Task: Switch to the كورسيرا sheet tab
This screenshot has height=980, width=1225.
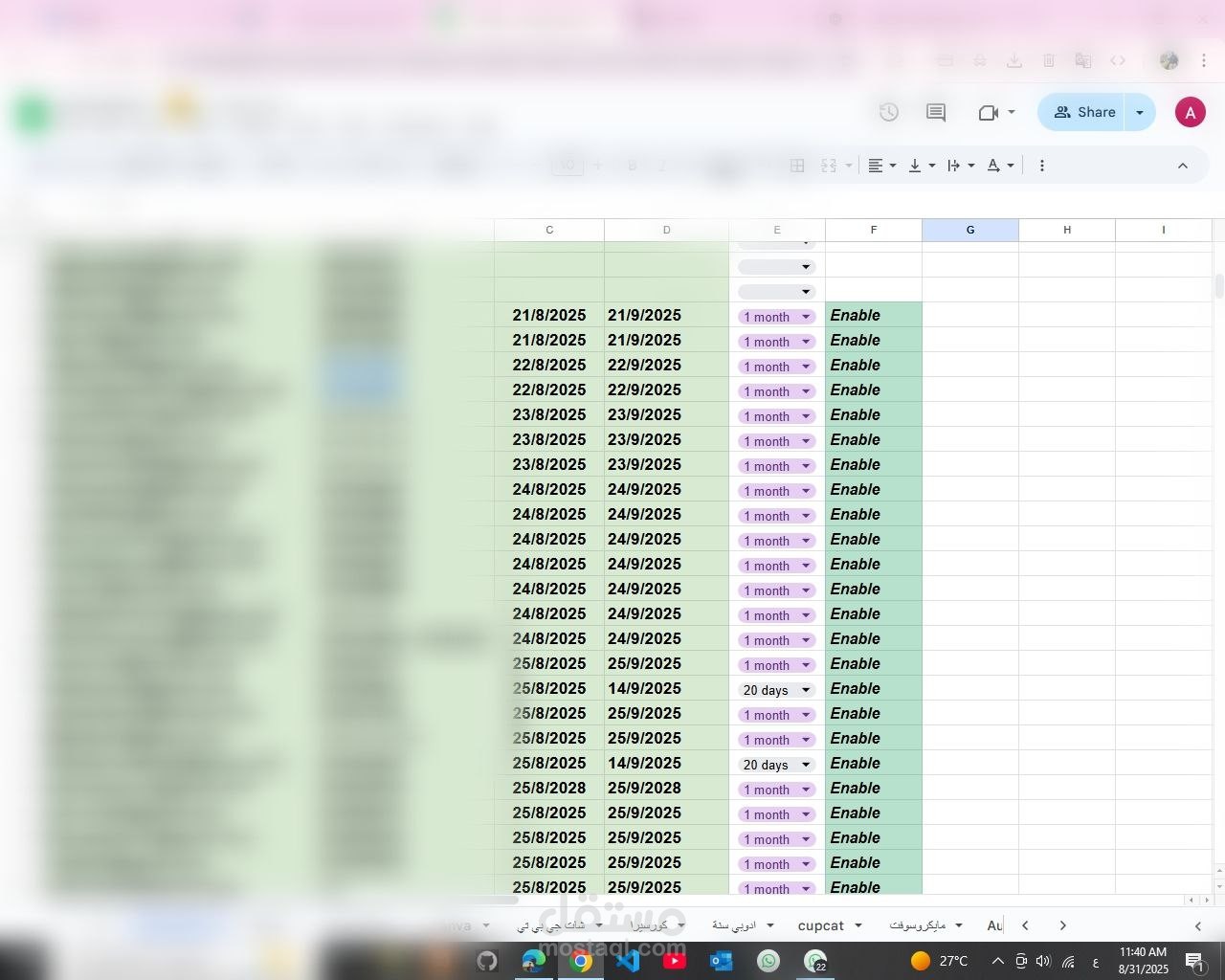Action: (x=650, y=925)
